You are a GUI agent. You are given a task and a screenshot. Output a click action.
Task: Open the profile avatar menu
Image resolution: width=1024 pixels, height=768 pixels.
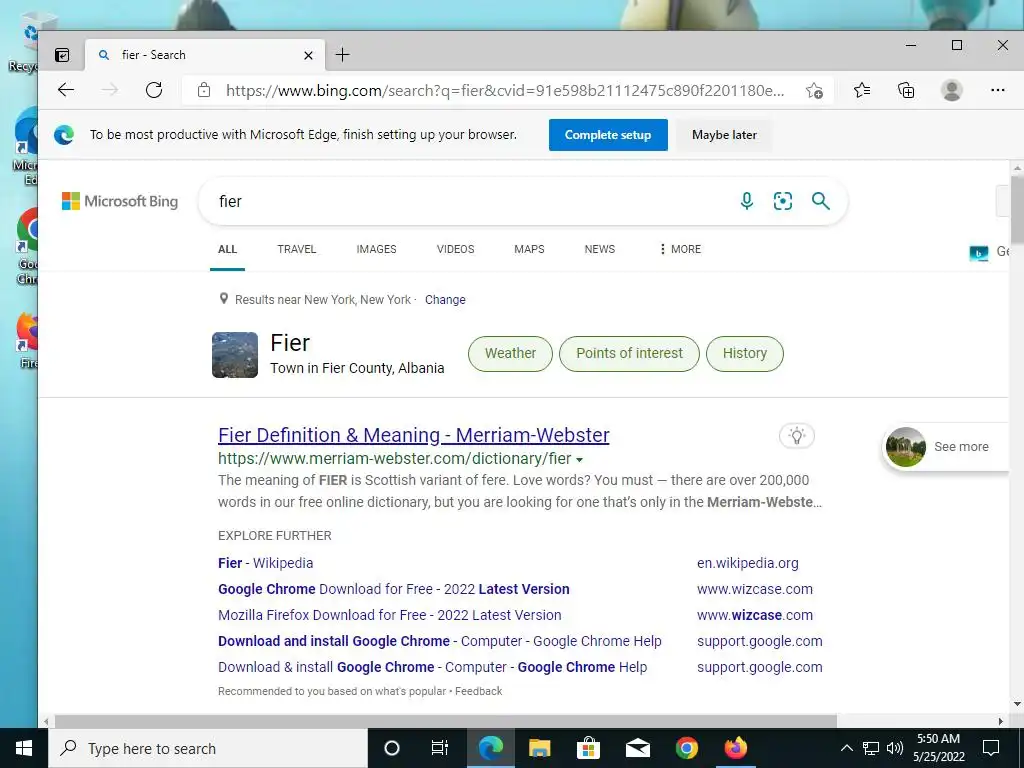click(x=952, y=90)
